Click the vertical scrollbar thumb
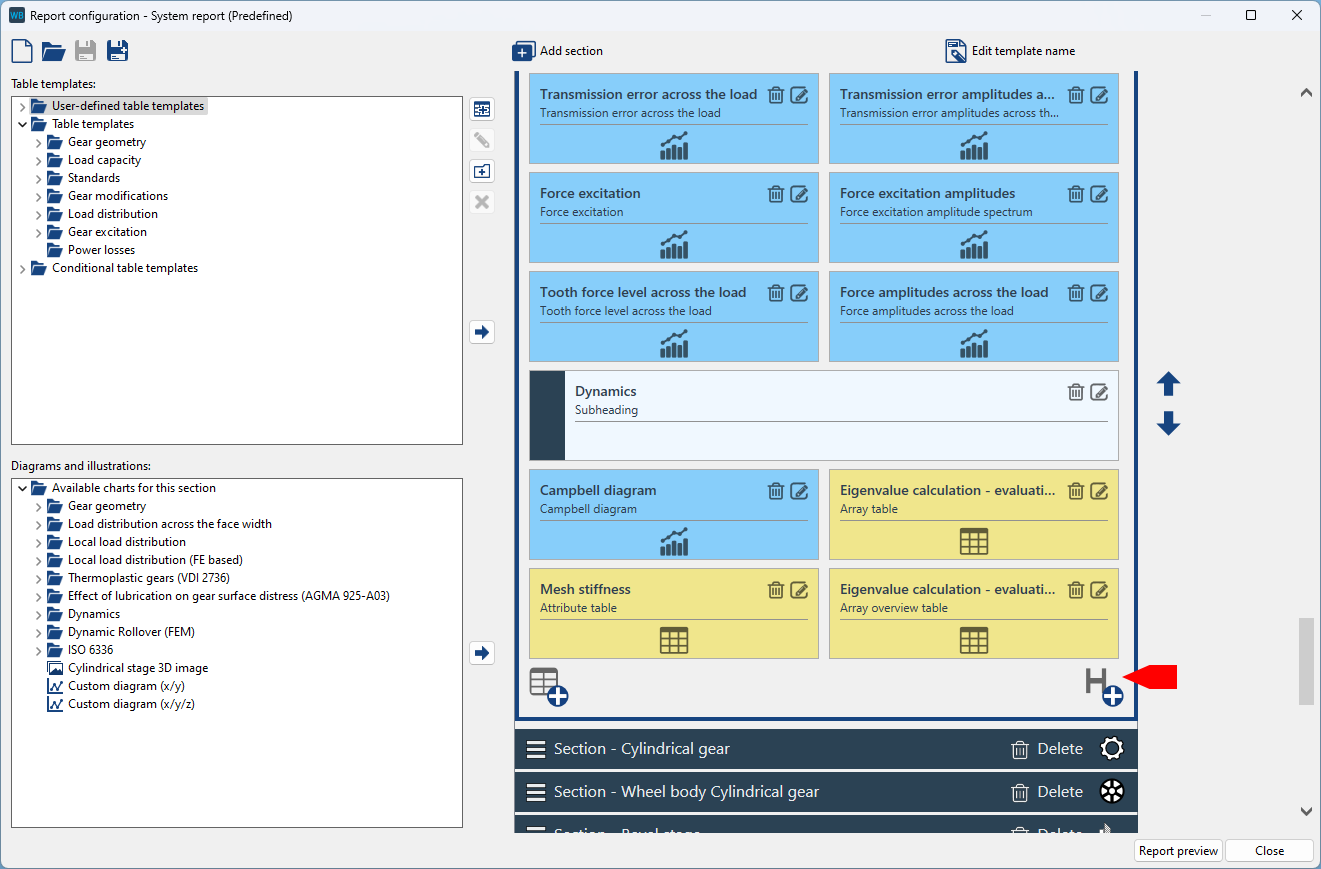1321x869 pixels. click(1305, 661)
